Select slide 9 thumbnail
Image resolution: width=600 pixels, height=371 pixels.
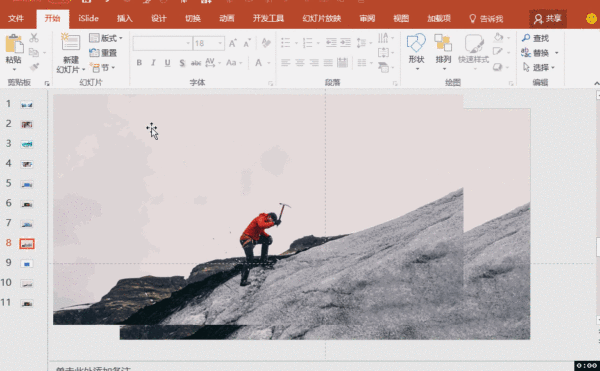pos(27,264)
